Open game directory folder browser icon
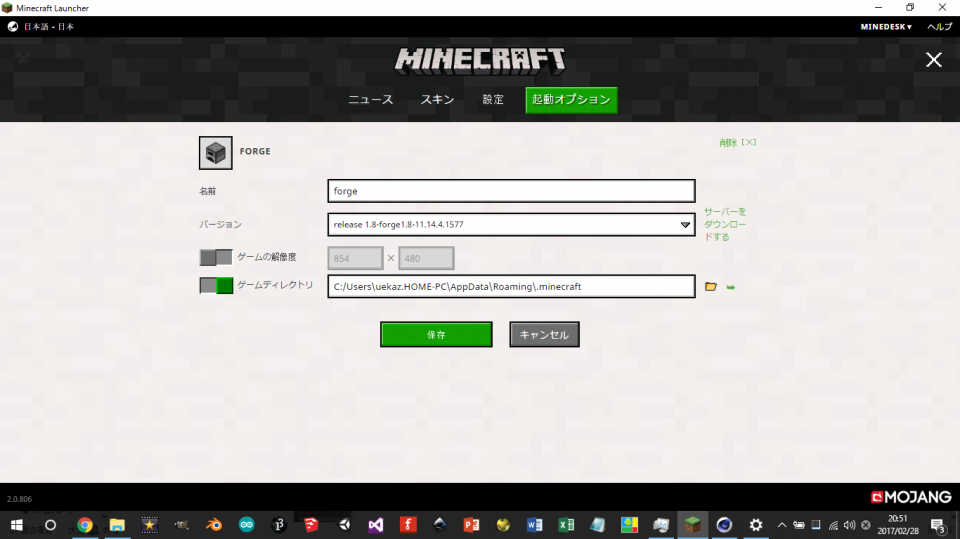The image size is (960, 539). 710,287
